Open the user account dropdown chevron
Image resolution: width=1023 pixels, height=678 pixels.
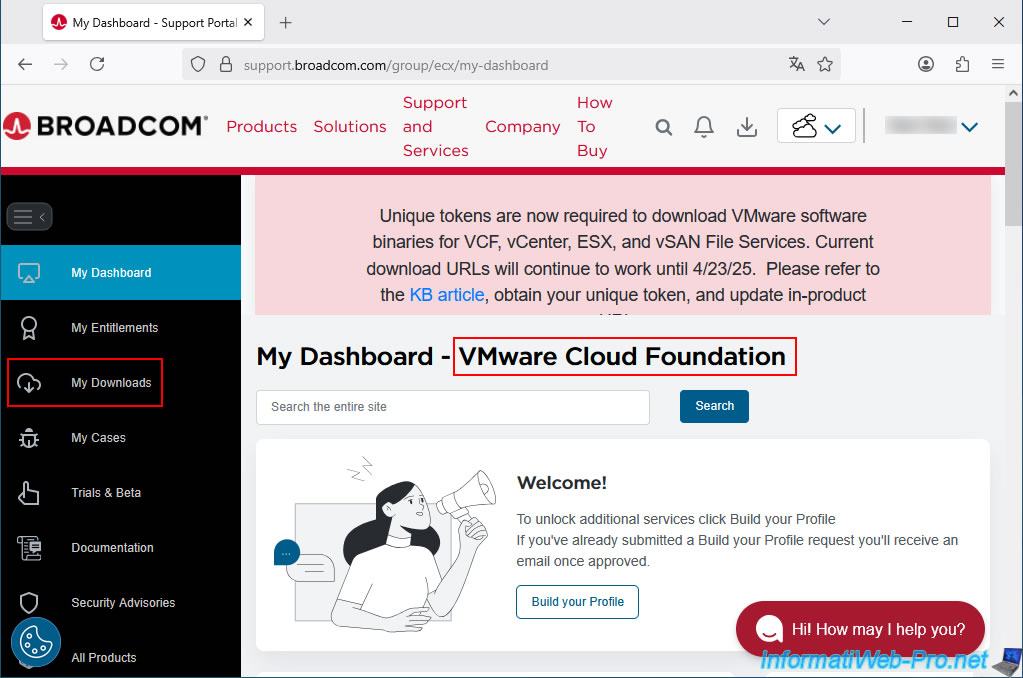[x=969, y=127]
